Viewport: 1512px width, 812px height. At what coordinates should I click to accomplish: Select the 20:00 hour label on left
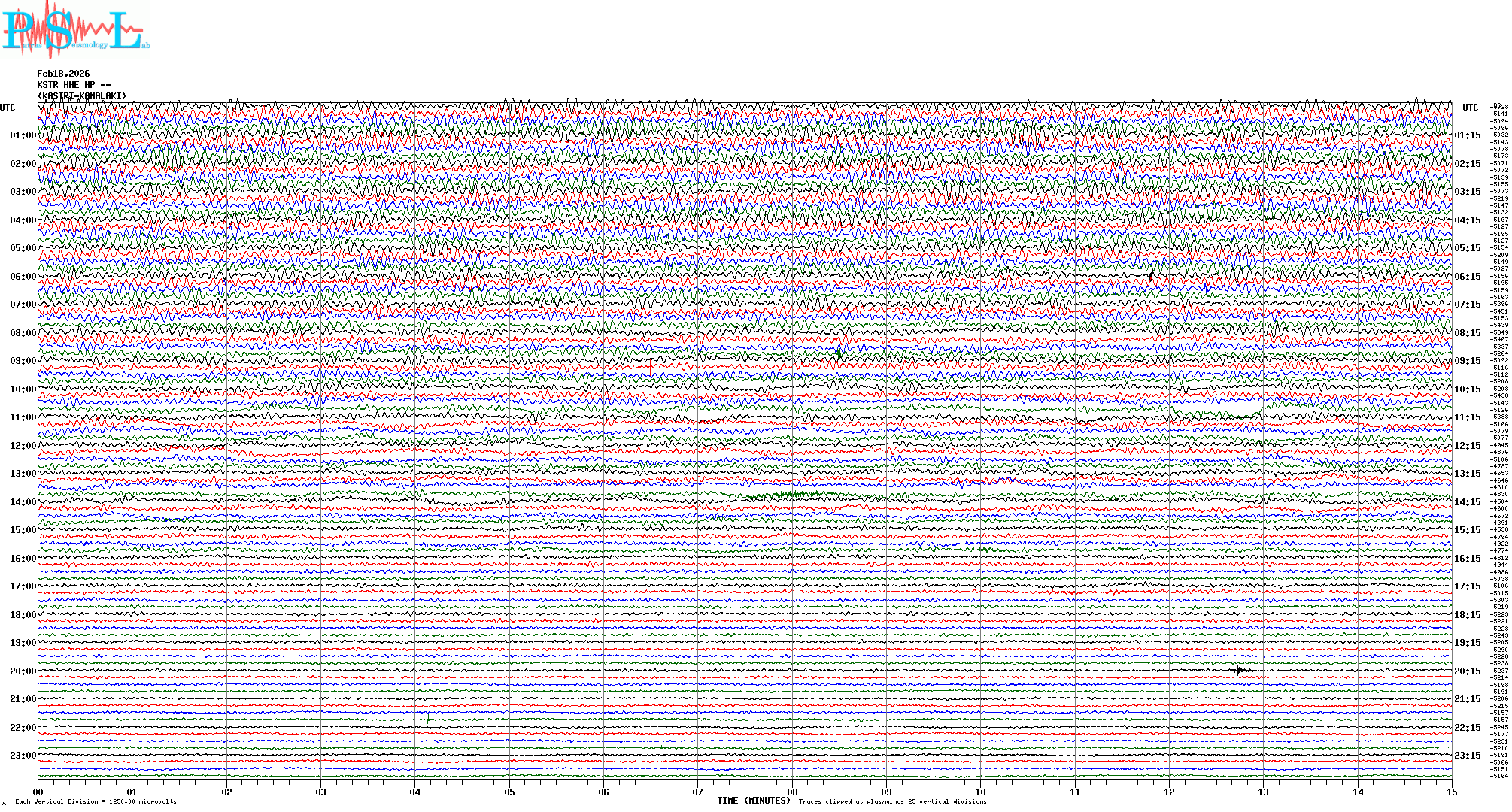pyautogui.click(x=23, y=671)
